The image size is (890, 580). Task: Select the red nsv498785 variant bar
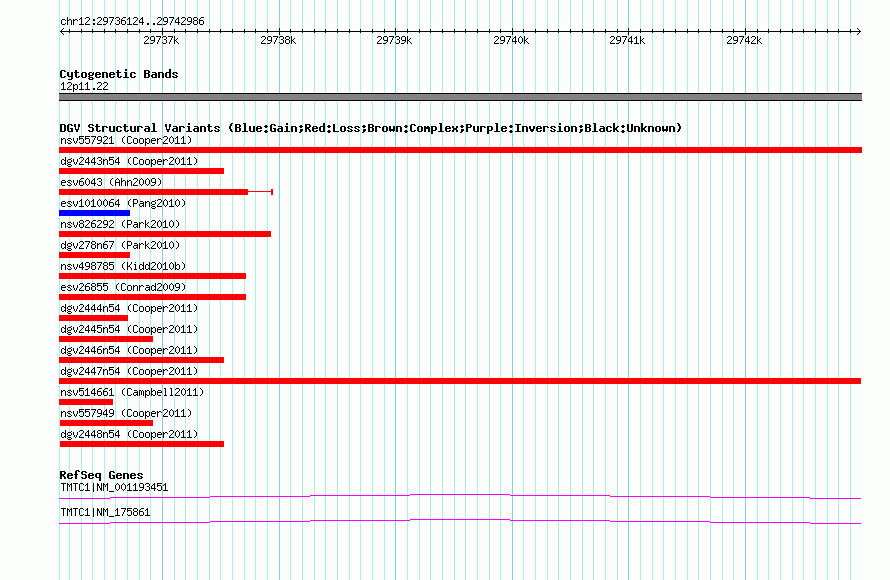point(152,276)
